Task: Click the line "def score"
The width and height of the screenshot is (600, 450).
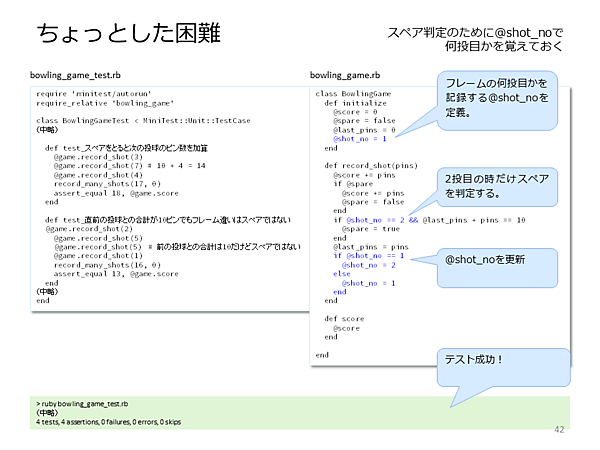Action: point(344,319)
